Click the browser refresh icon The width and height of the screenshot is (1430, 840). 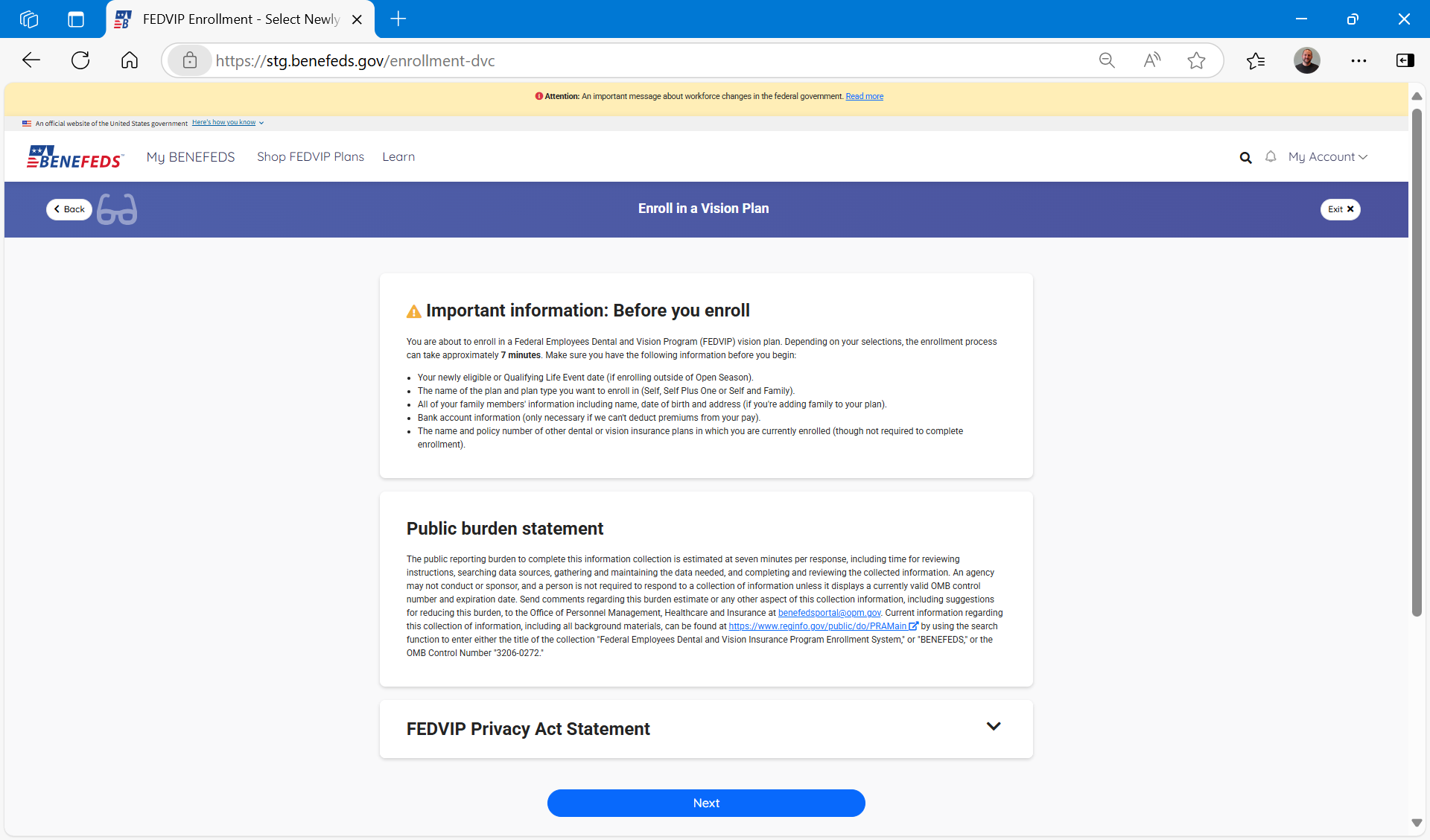[80, 60]
